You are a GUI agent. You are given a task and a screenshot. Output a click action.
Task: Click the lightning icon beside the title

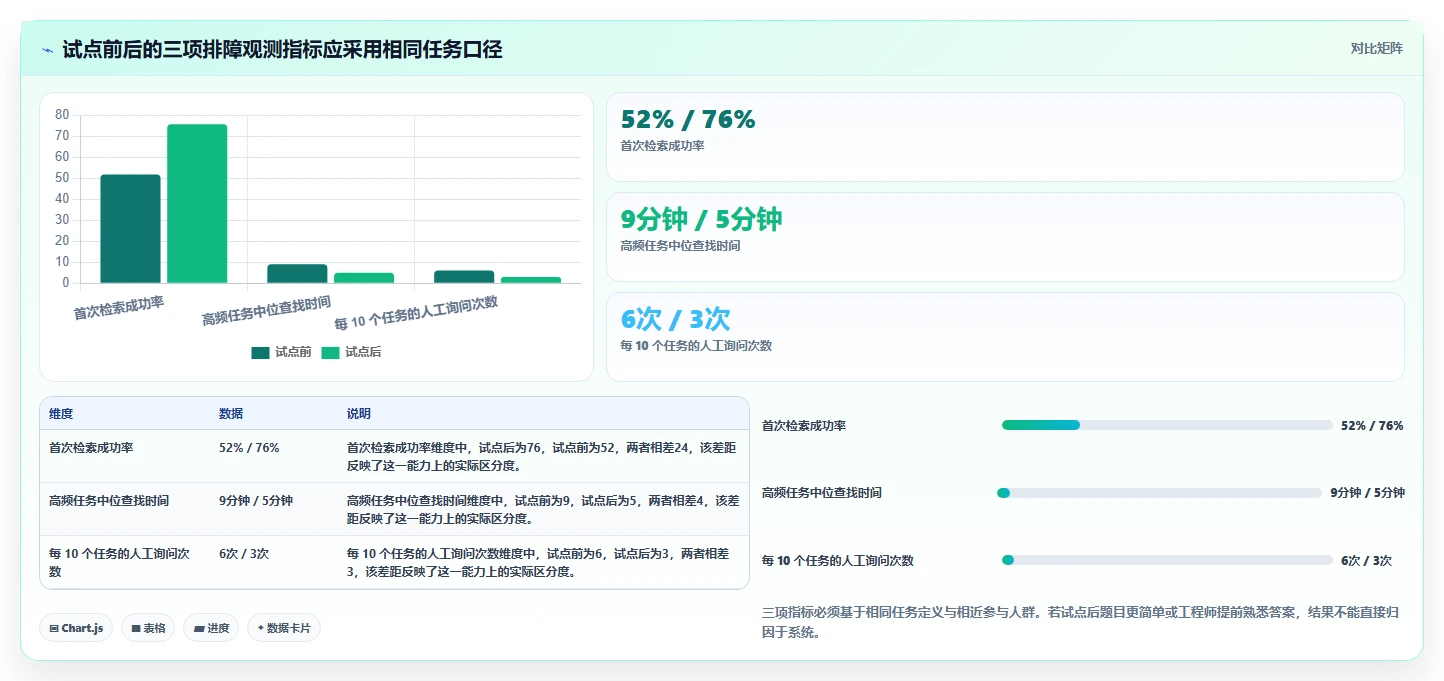48,50
